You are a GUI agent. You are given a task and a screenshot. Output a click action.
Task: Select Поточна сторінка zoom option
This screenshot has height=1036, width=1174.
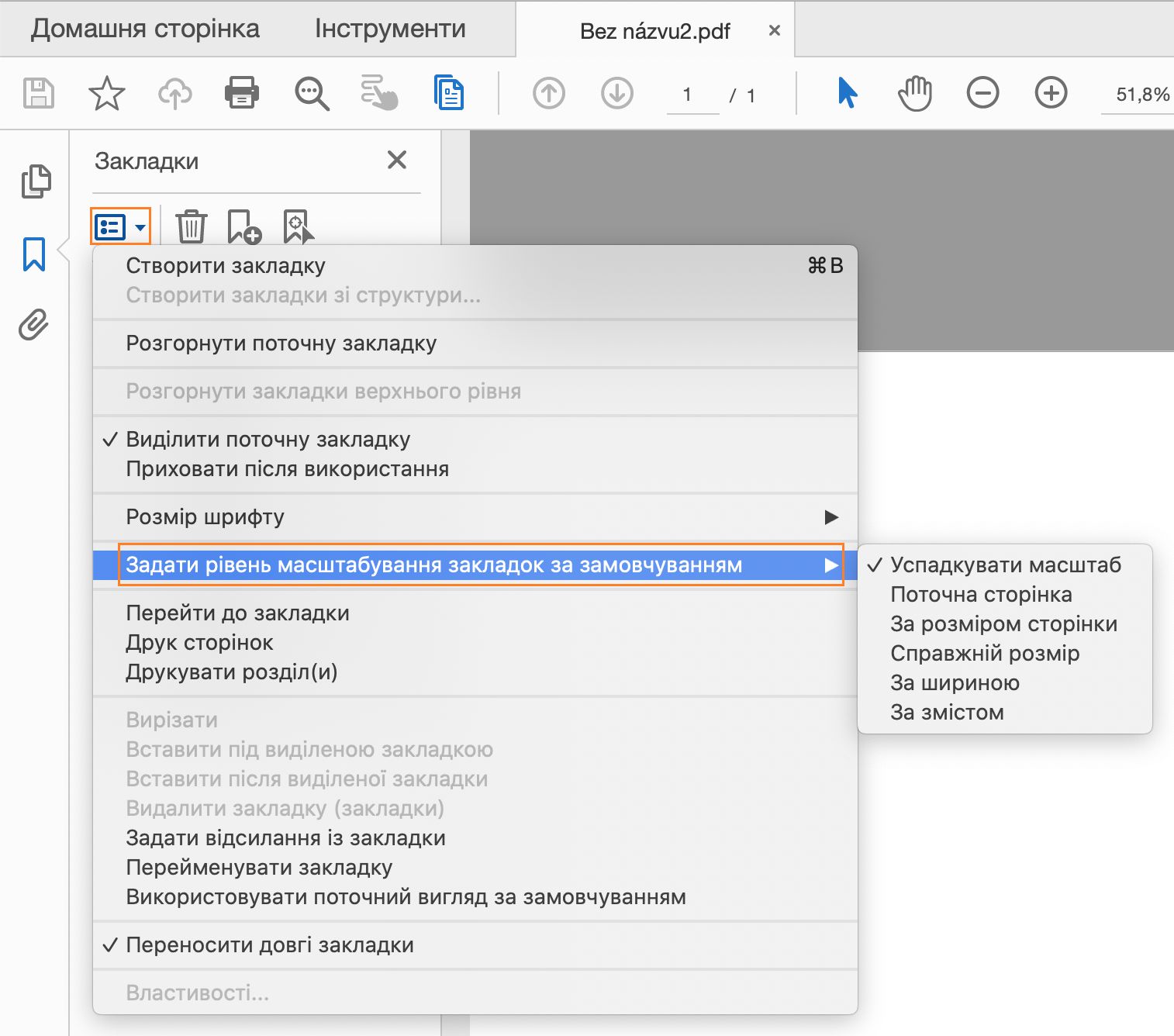pos(1005,595)
